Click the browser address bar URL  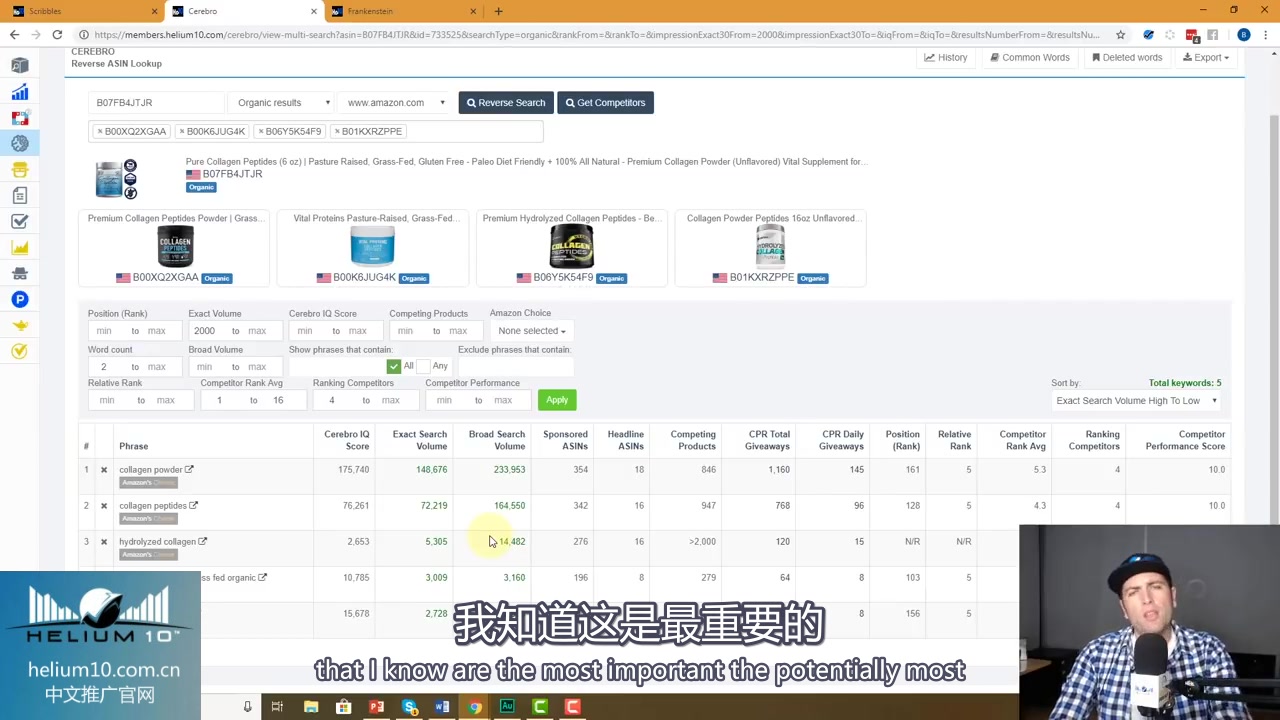click(596, 35)
